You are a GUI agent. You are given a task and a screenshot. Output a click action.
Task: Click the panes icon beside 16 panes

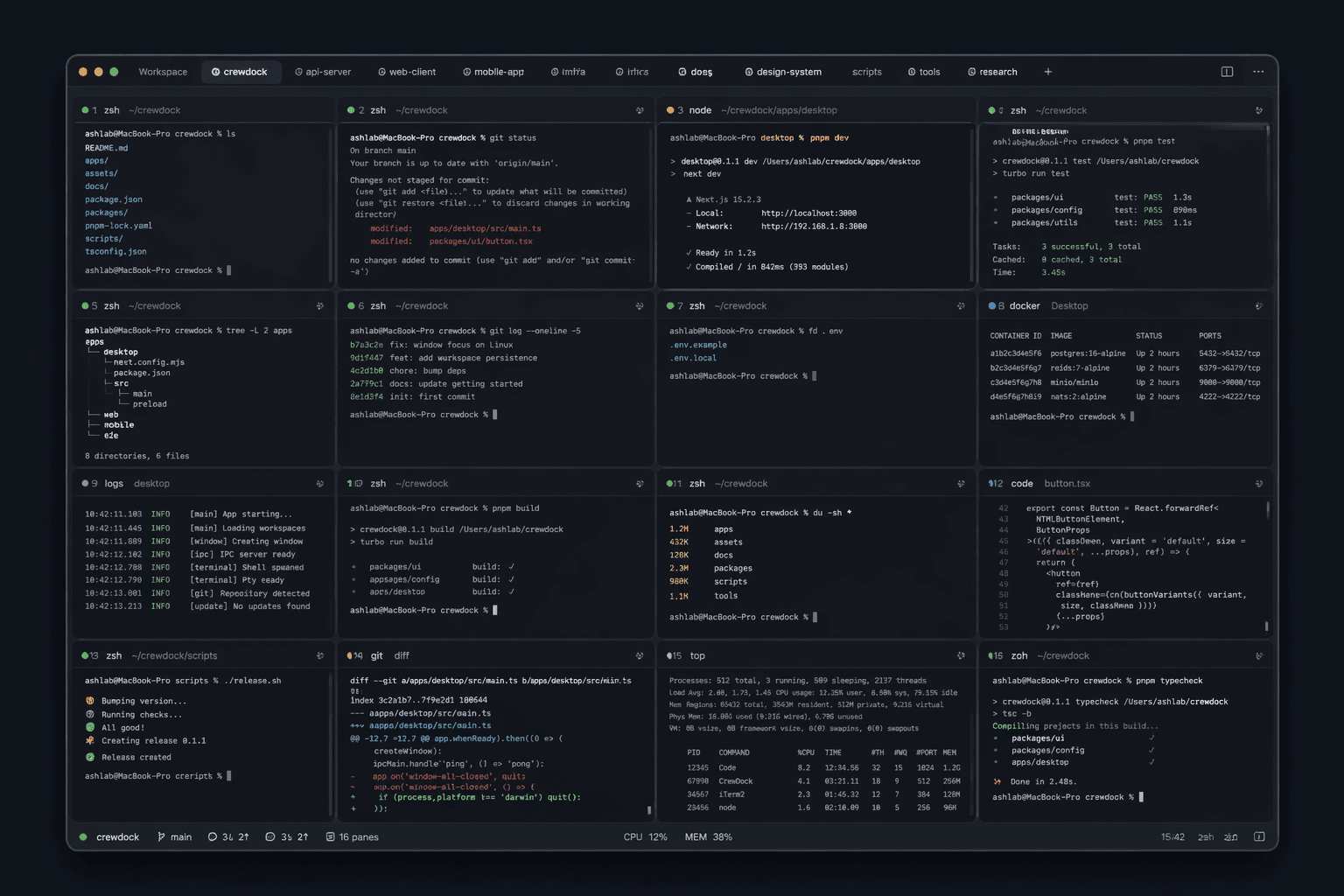click(x=331, y=837)
